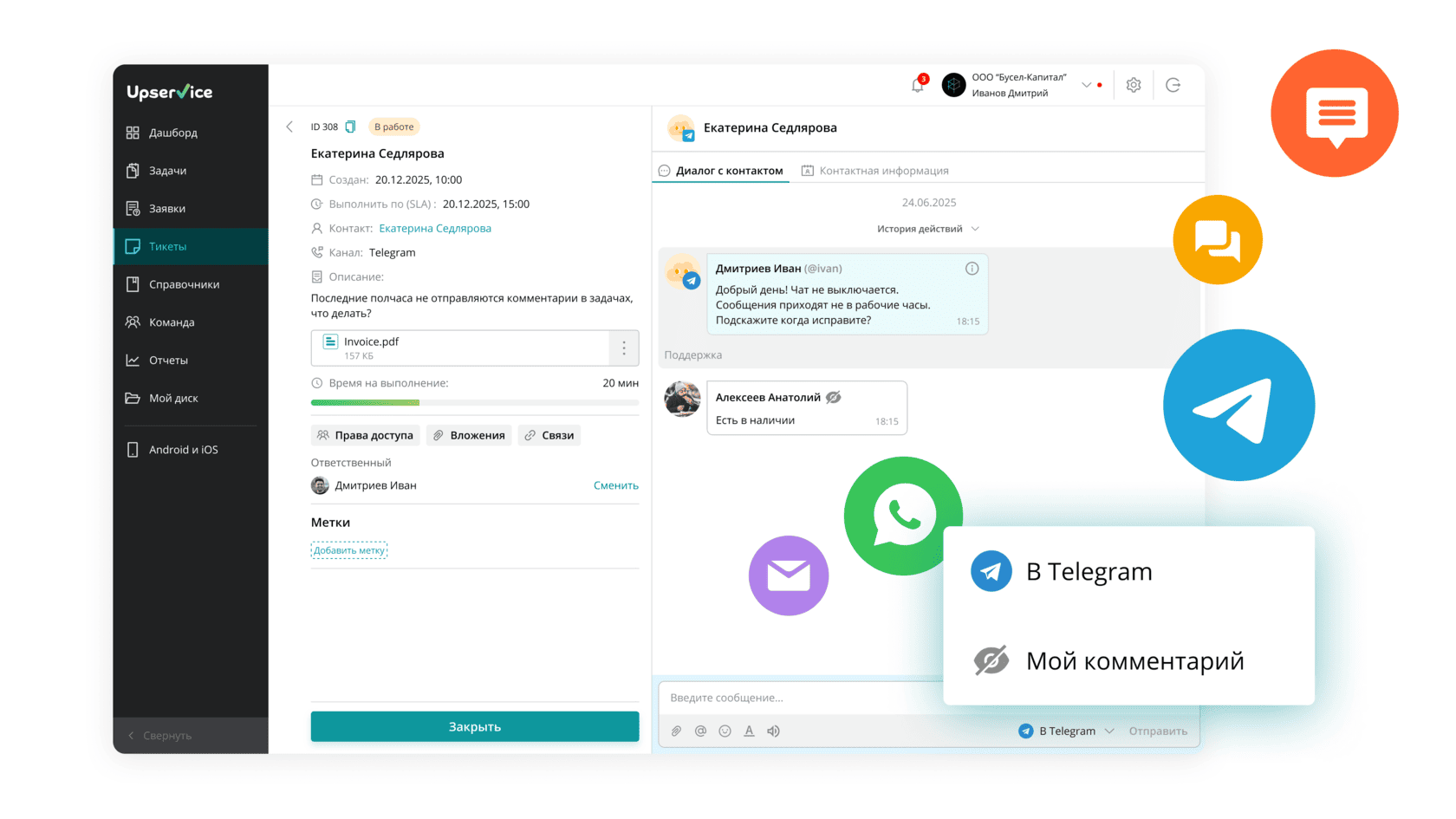
Task: Open the Отчеты sidebar section
Action: tap(190, 361)
